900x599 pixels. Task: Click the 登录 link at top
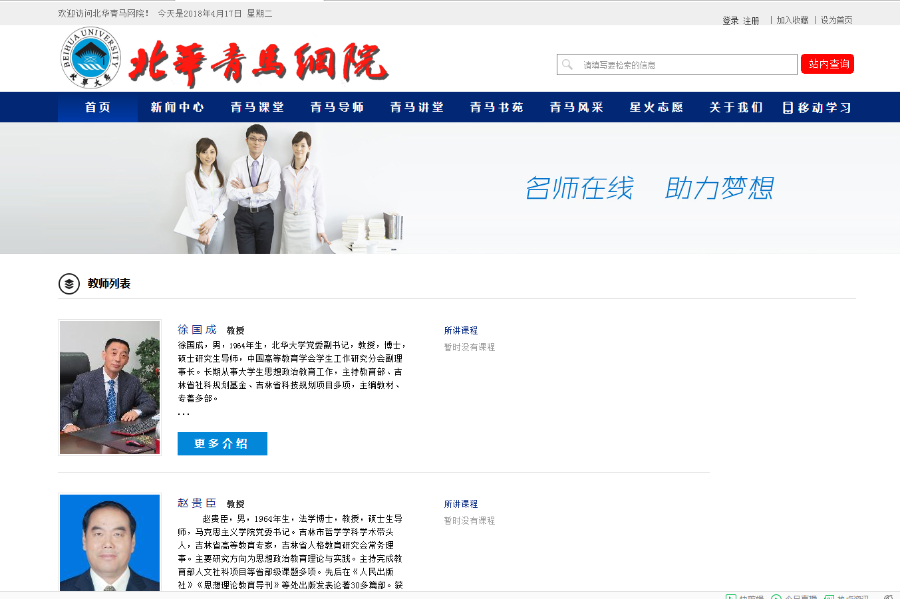tap(730, 21)
